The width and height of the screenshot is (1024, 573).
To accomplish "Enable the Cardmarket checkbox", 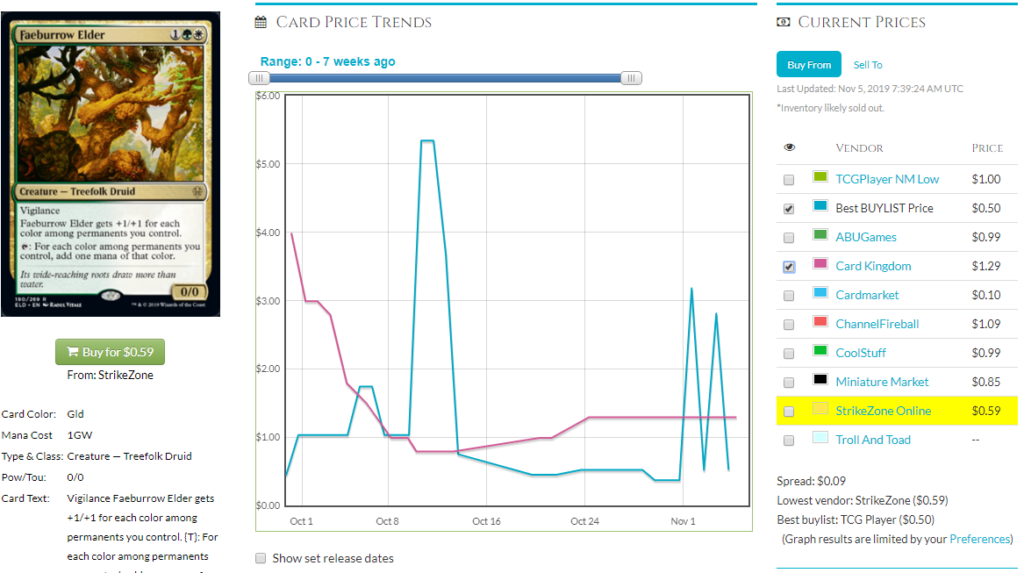I will click(x=789, y=296).
